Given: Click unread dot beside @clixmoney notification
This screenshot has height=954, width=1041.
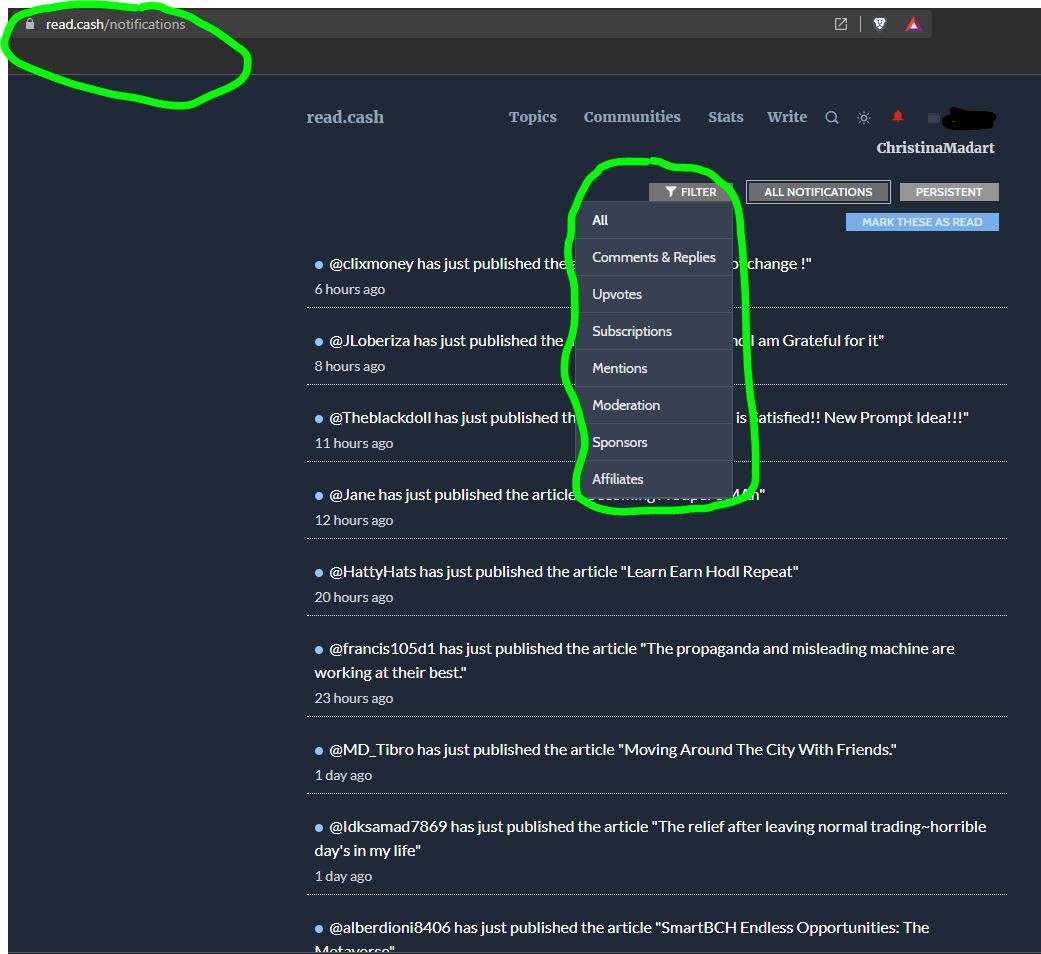Looking at the screenshot, I should tap(319, 265).
